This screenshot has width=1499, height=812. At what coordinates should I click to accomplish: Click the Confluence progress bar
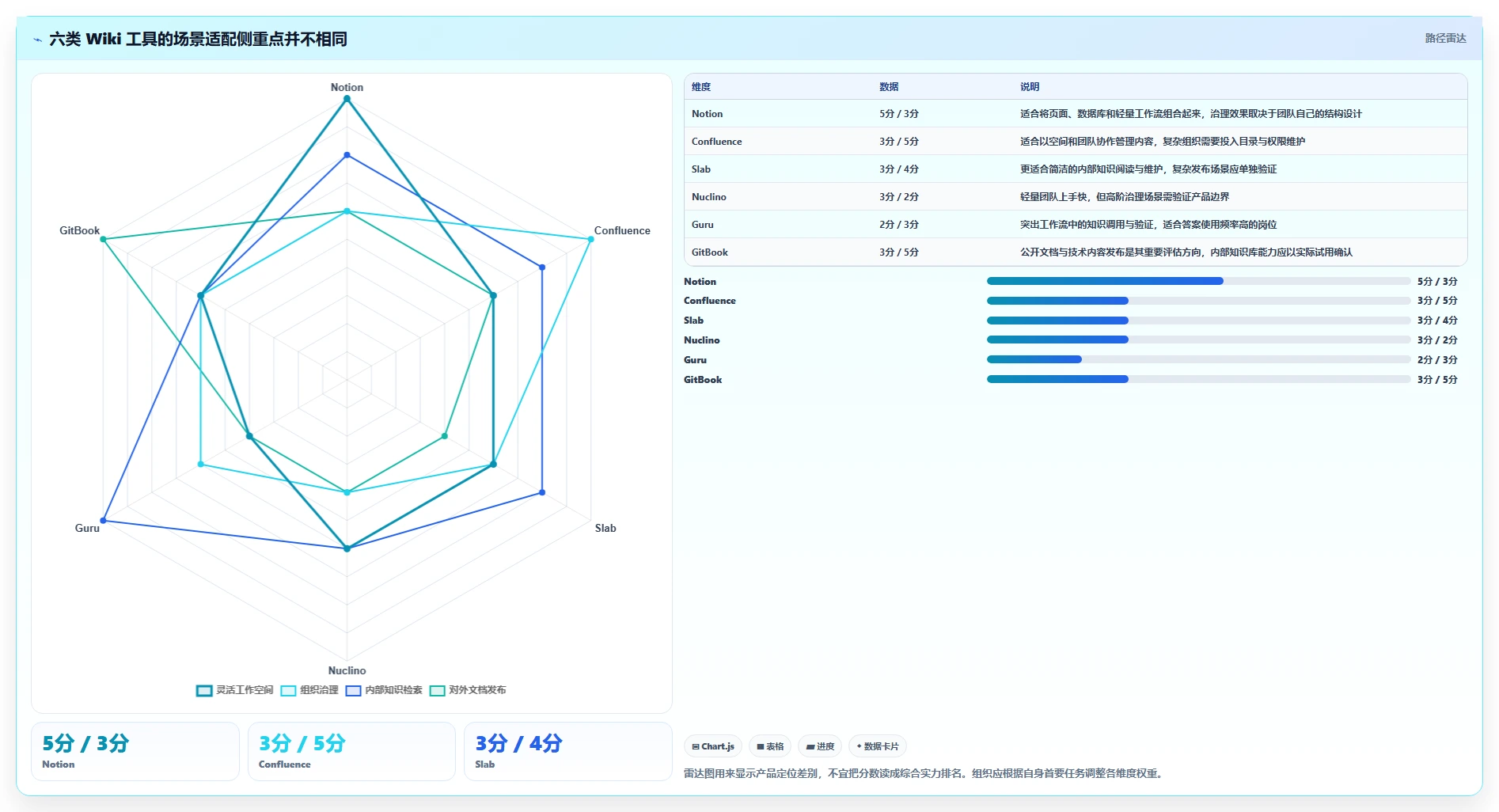click(x=1198, y=301)
